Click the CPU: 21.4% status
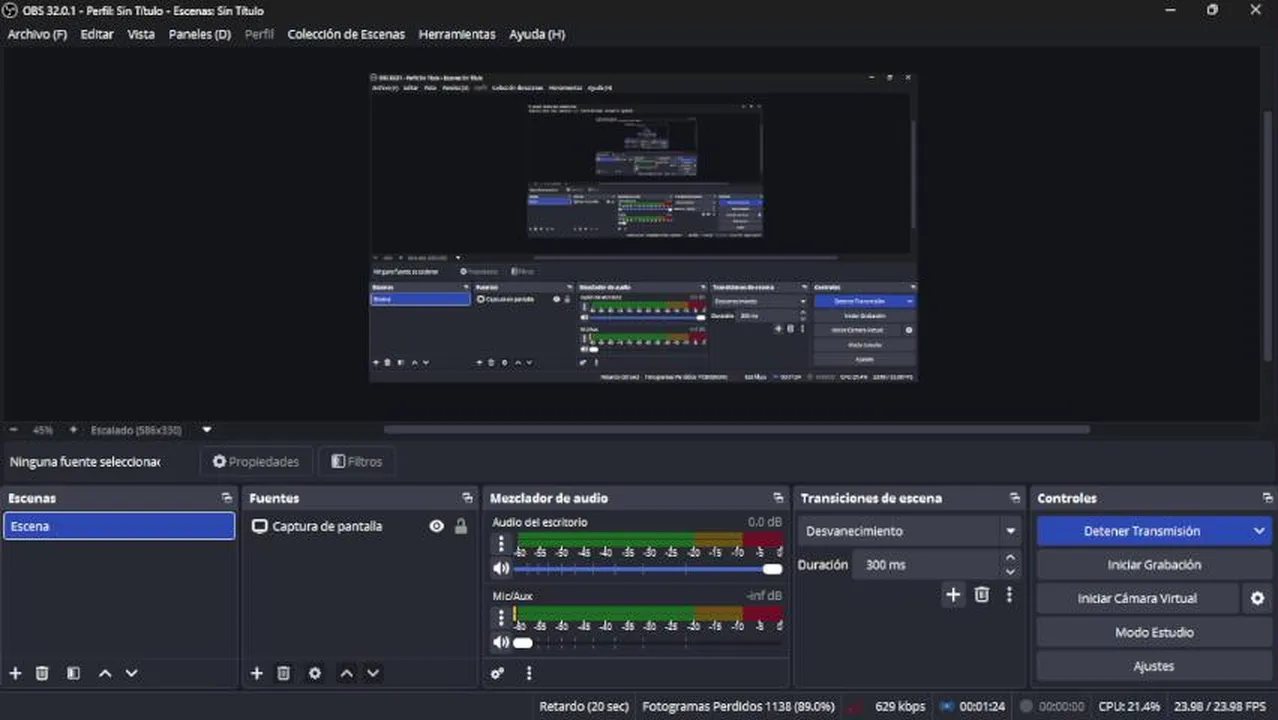The height and width of the screenshot is (720, 1278). pos(1129,706)
